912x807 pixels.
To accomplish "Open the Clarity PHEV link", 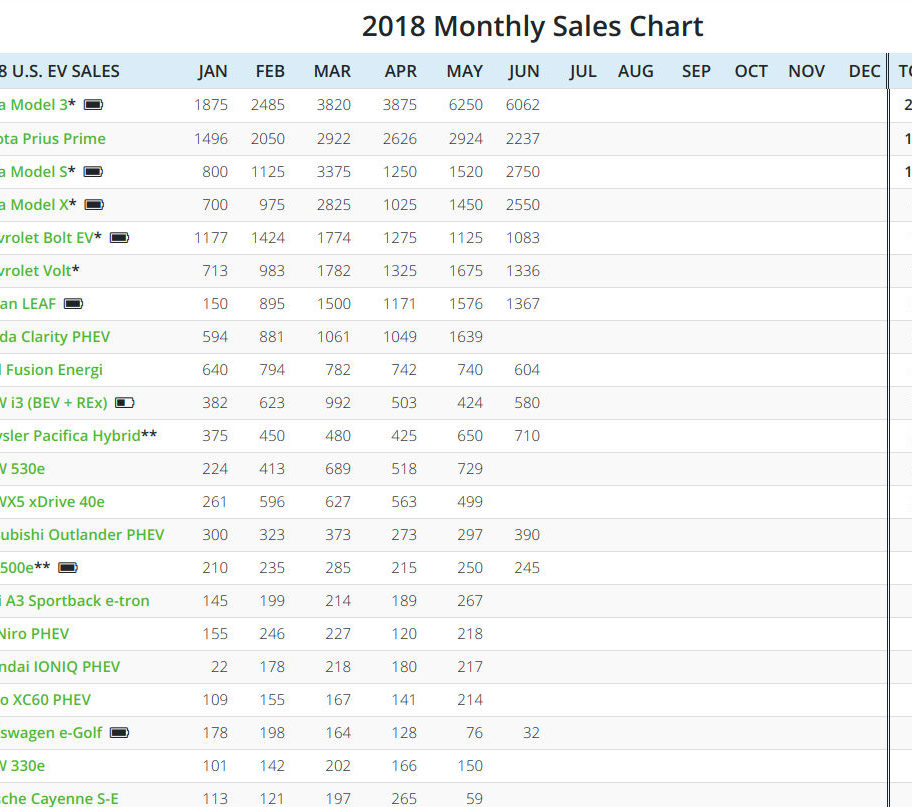I will [x=55, y=337].
